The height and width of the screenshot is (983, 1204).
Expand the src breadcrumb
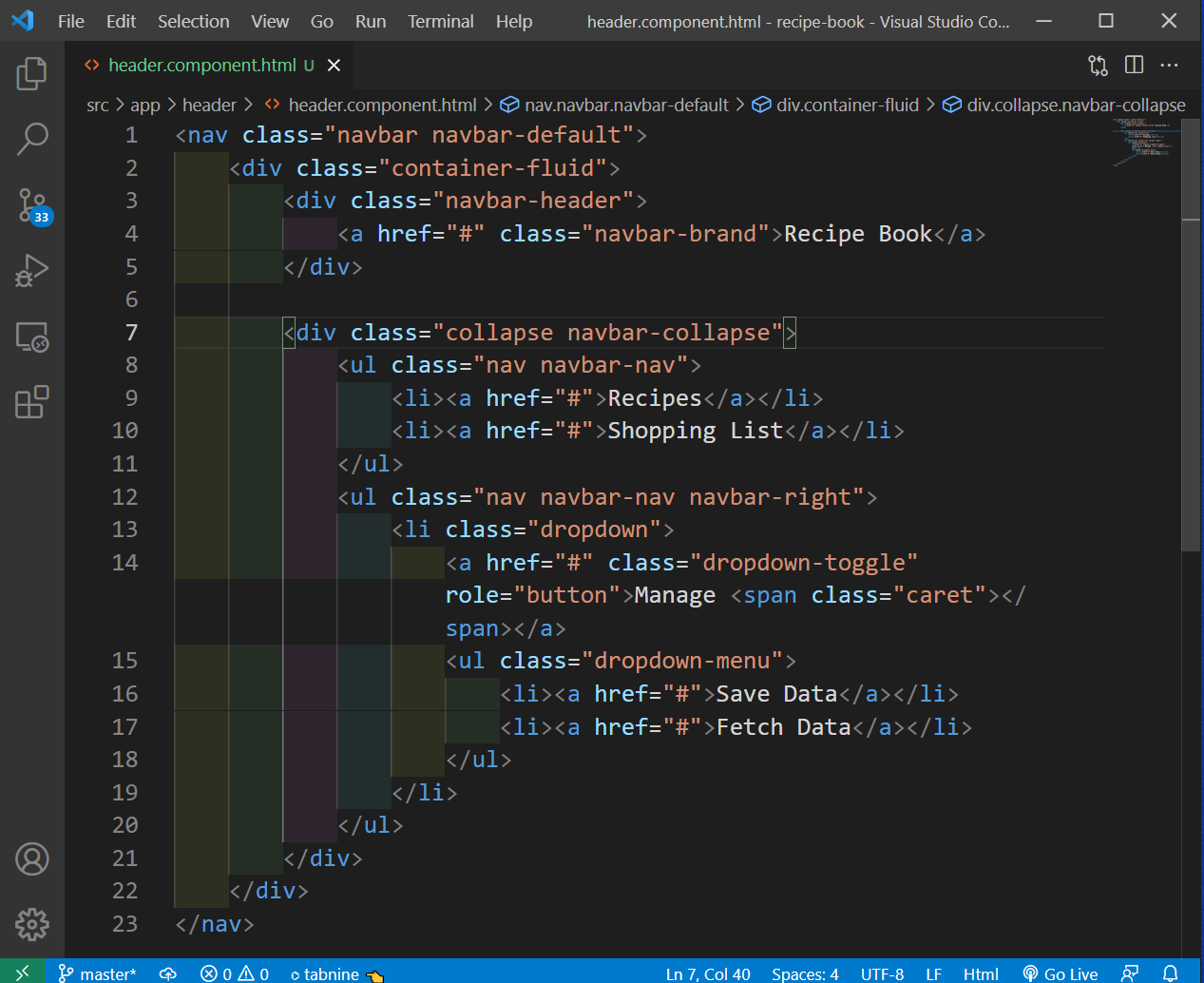click(x=97, y=105)
